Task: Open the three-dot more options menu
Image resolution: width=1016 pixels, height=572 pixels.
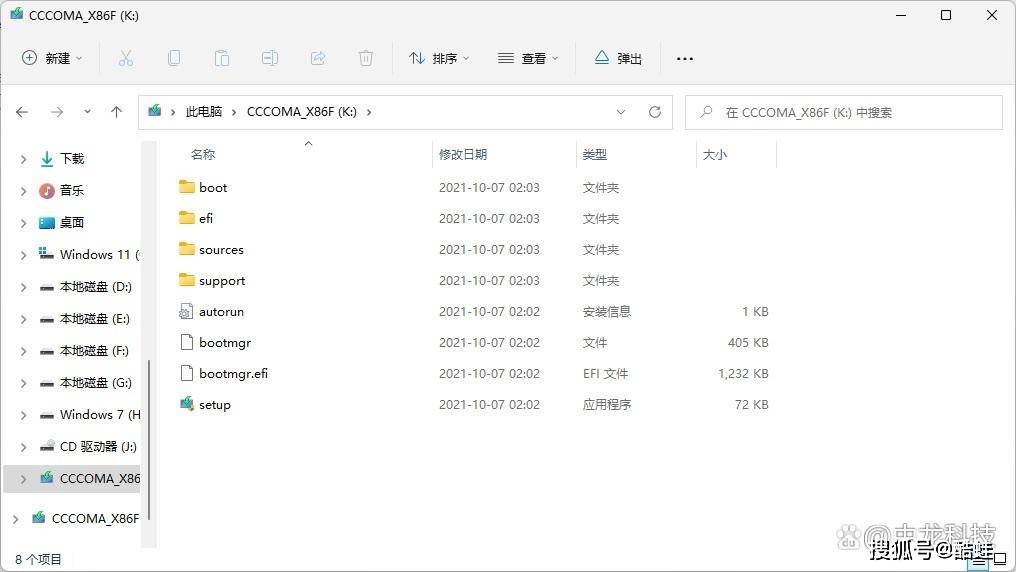Action: pos(685,59)
